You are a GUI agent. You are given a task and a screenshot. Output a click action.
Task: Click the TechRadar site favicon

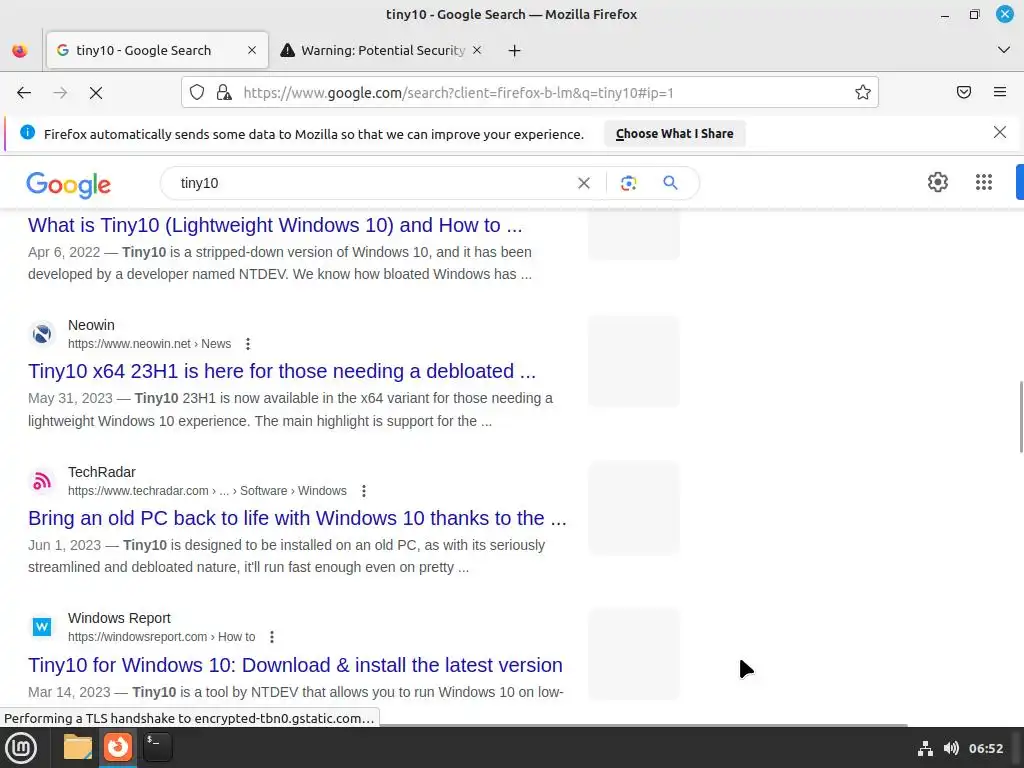(42, 481)
